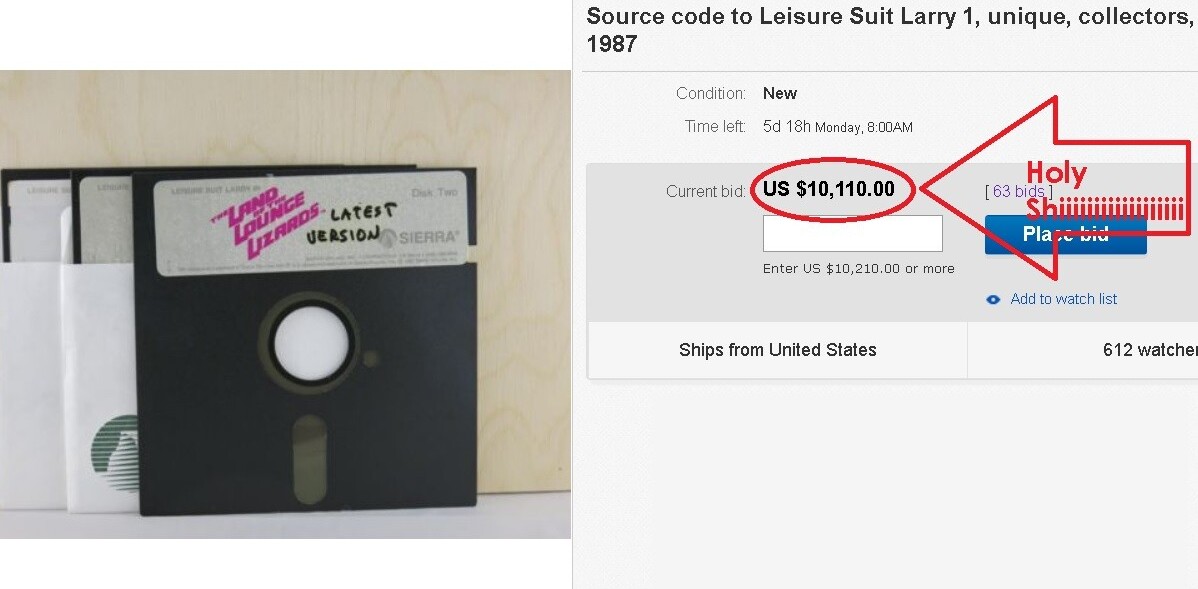Click the Enter US $10,210.00 or more hint
This screenshot has width=1198, height=589.
click(858, 269)
